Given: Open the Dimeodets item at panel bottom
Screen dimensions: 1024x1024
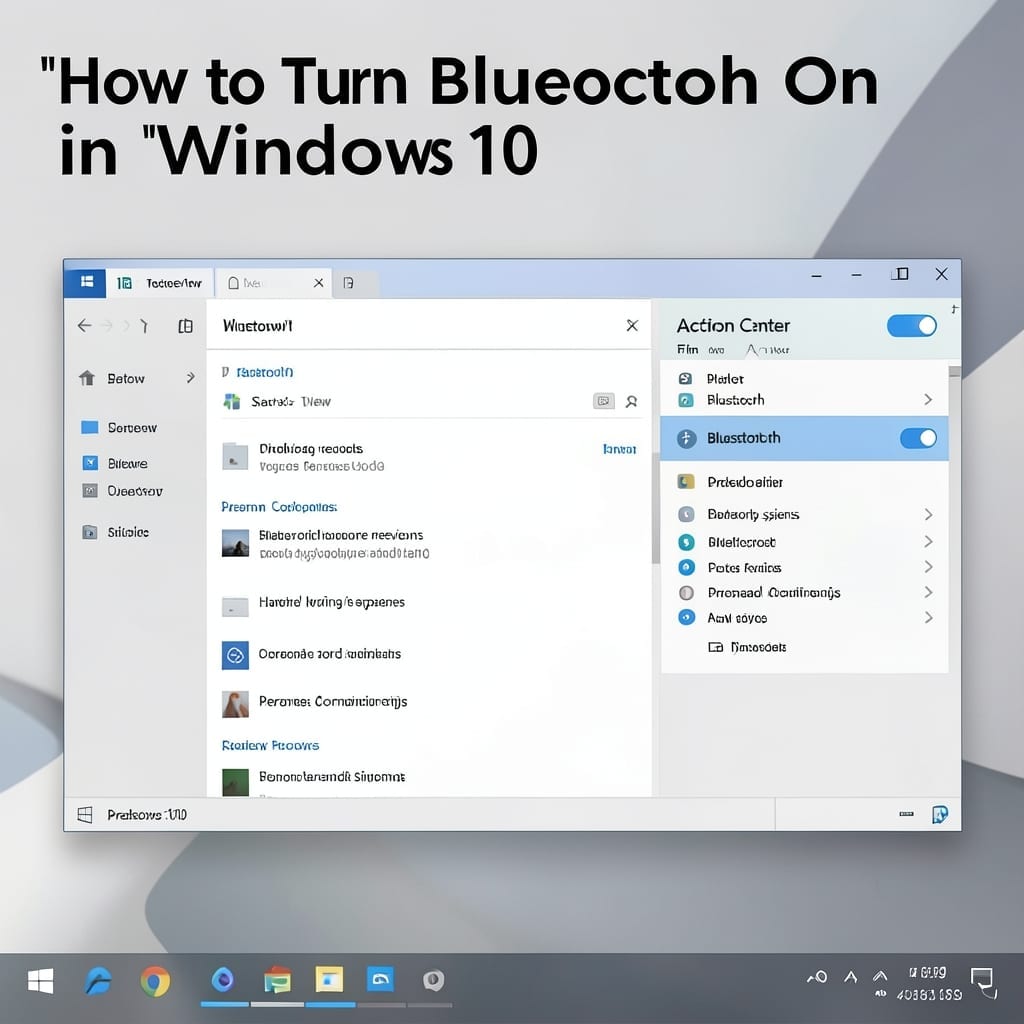Looking at the screenshot, I should pos(747,647).
